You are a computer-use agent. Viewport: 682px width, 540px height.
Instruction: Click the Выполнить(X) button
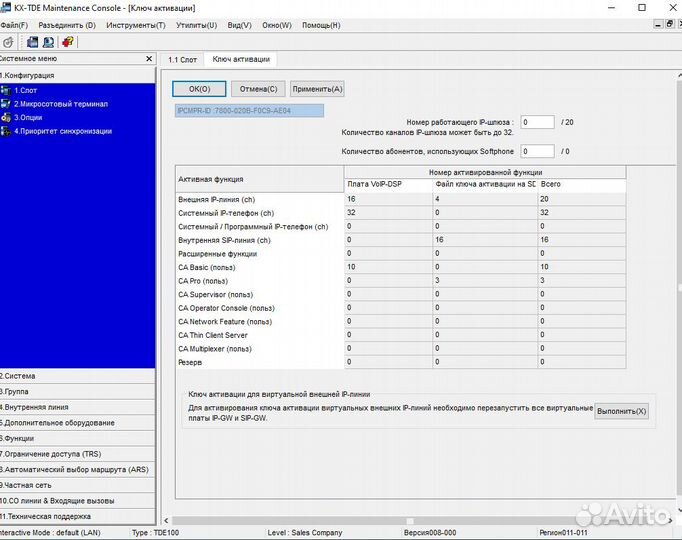[621, 411]
